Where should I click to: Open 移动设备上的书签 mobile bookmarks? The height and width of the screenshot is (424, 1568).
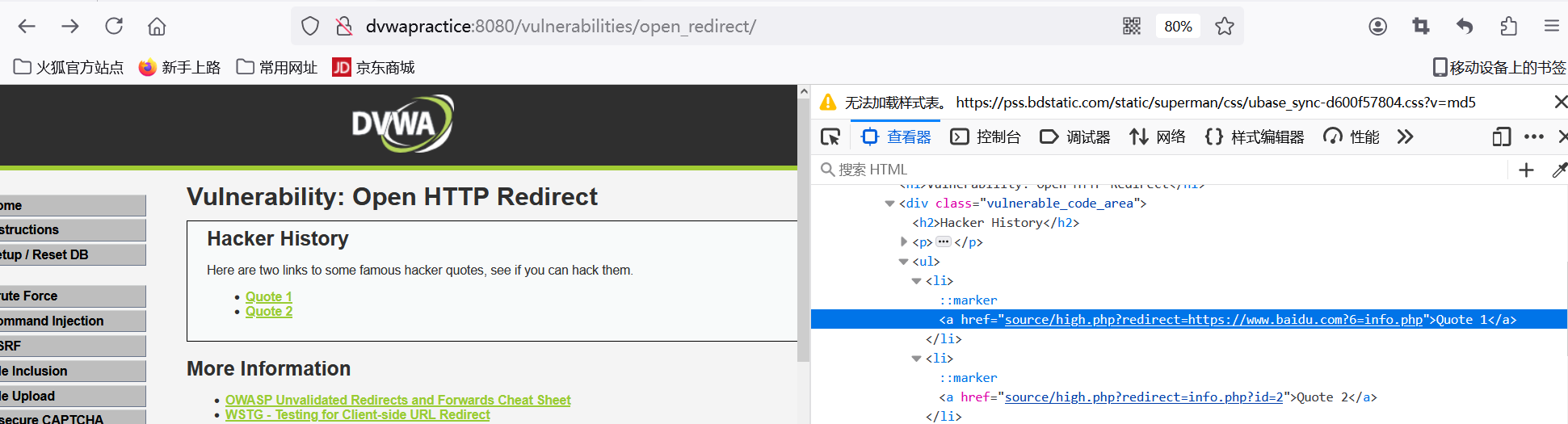[x=1499, y=67]
